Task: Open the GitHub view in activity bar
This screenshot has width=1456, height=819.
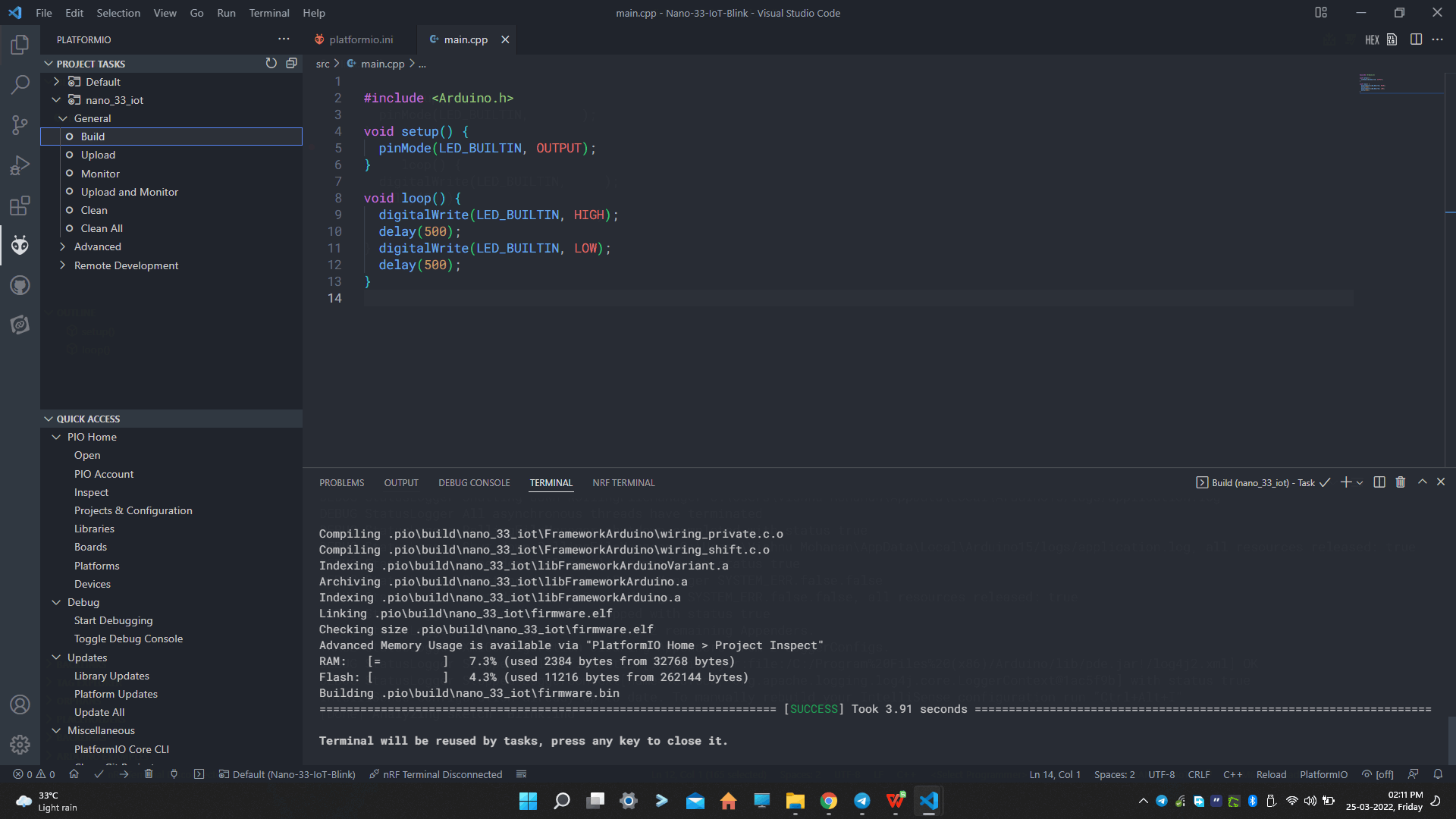Action: click(x=20, y=285)
